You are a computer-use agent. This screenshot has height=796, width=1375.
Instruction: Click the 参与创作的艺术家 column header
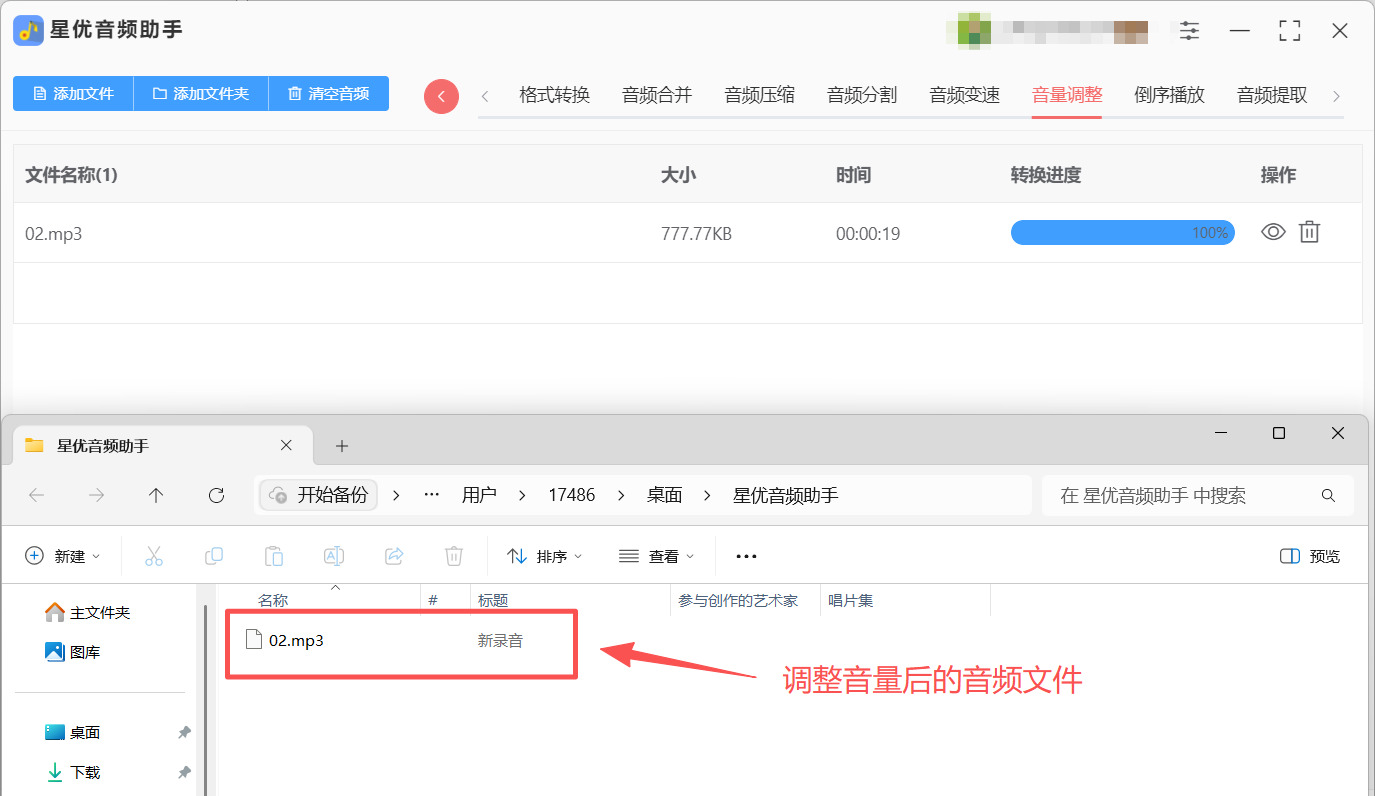click(738, 600)
